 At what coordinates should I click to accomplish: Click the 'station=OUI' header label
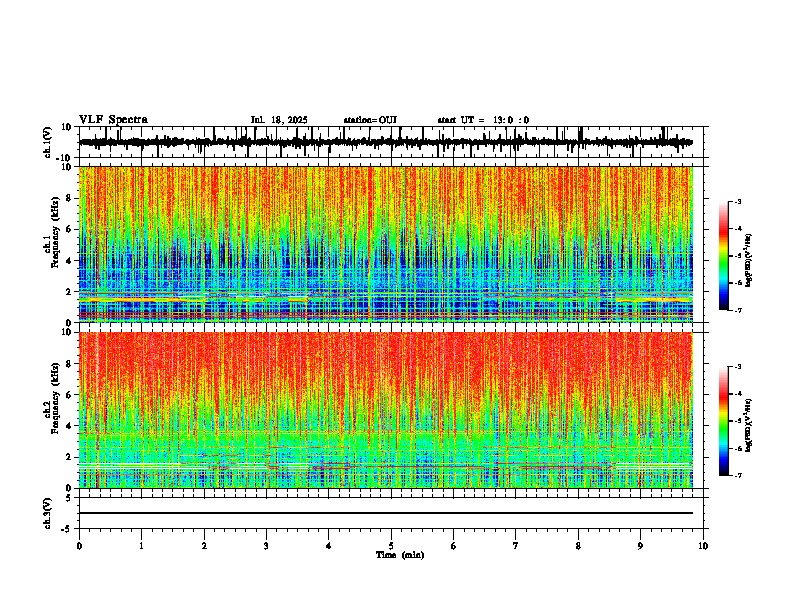(370, 120)
